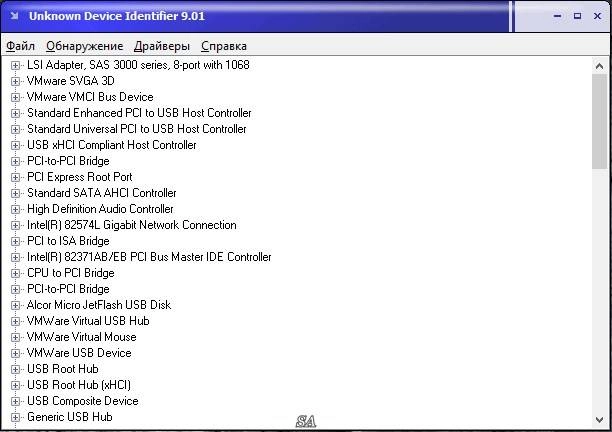Select Intel(R) 82574L Gigabit Network Connection
The image size is (612, 432).
click(x=132, y=225)
